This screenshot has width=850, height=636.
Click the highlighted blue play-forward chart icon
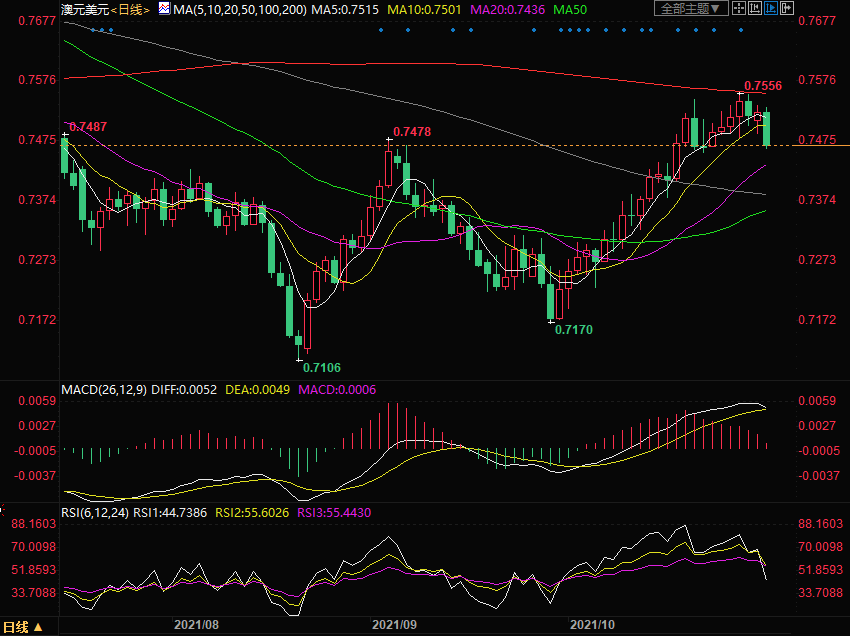point(771,8)
